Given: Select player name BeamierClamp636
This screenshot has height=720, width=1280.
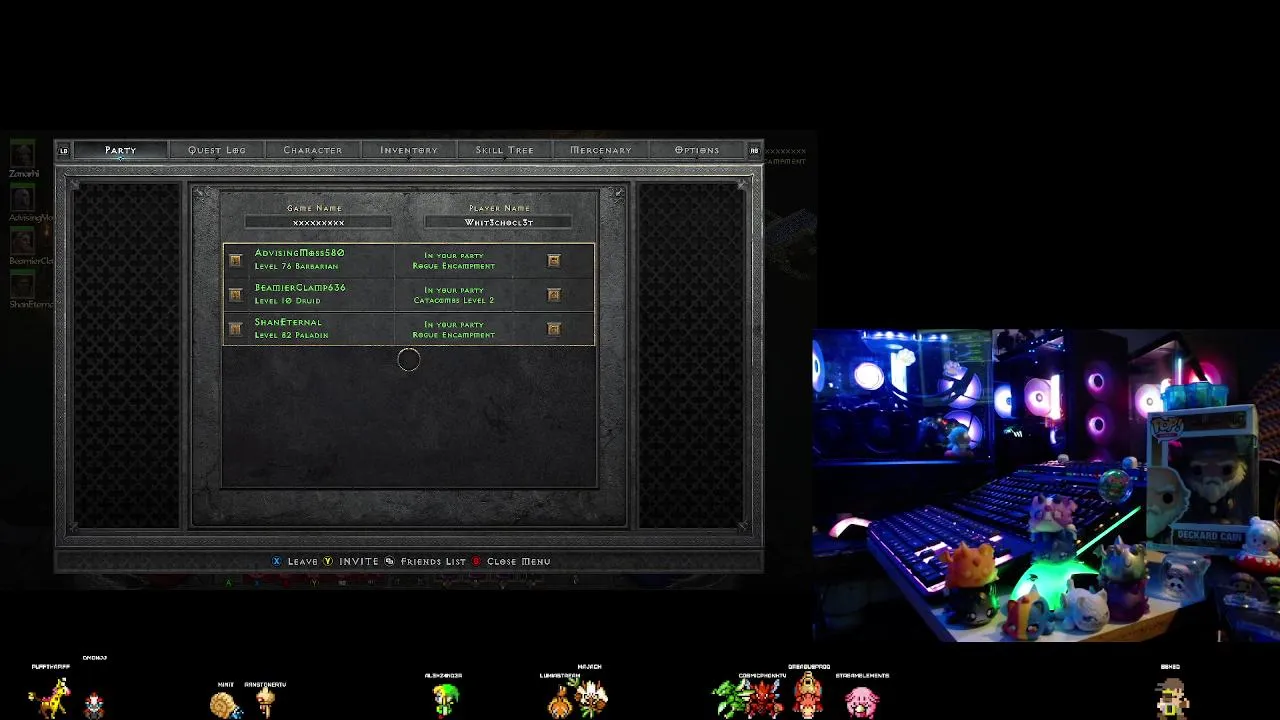Looking at the screenshot, I should (300, 288).
